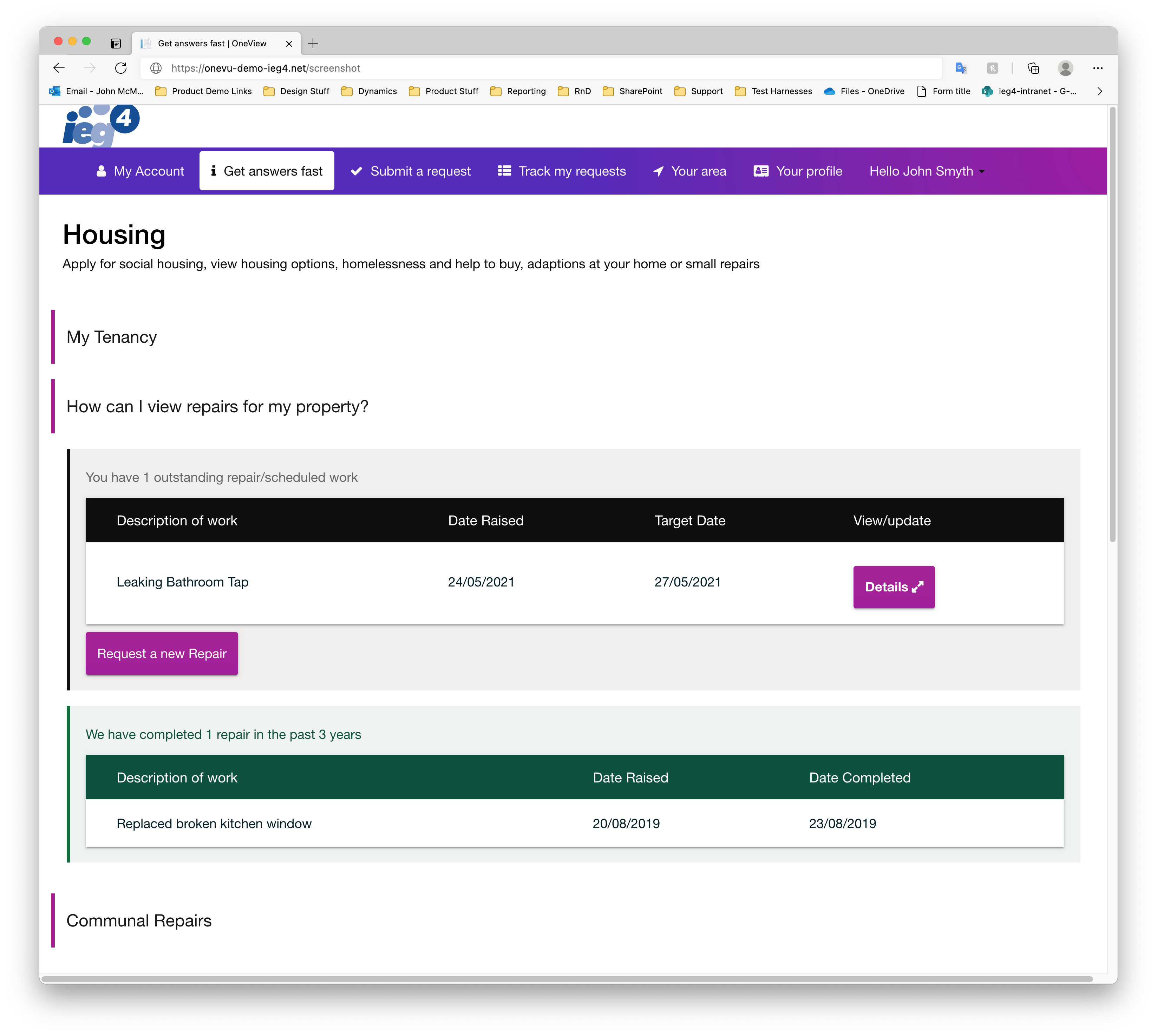This screenshot has height=1036, width=1157.
Task: Open the RnD bookmark folder
Action: coord(575,91)
